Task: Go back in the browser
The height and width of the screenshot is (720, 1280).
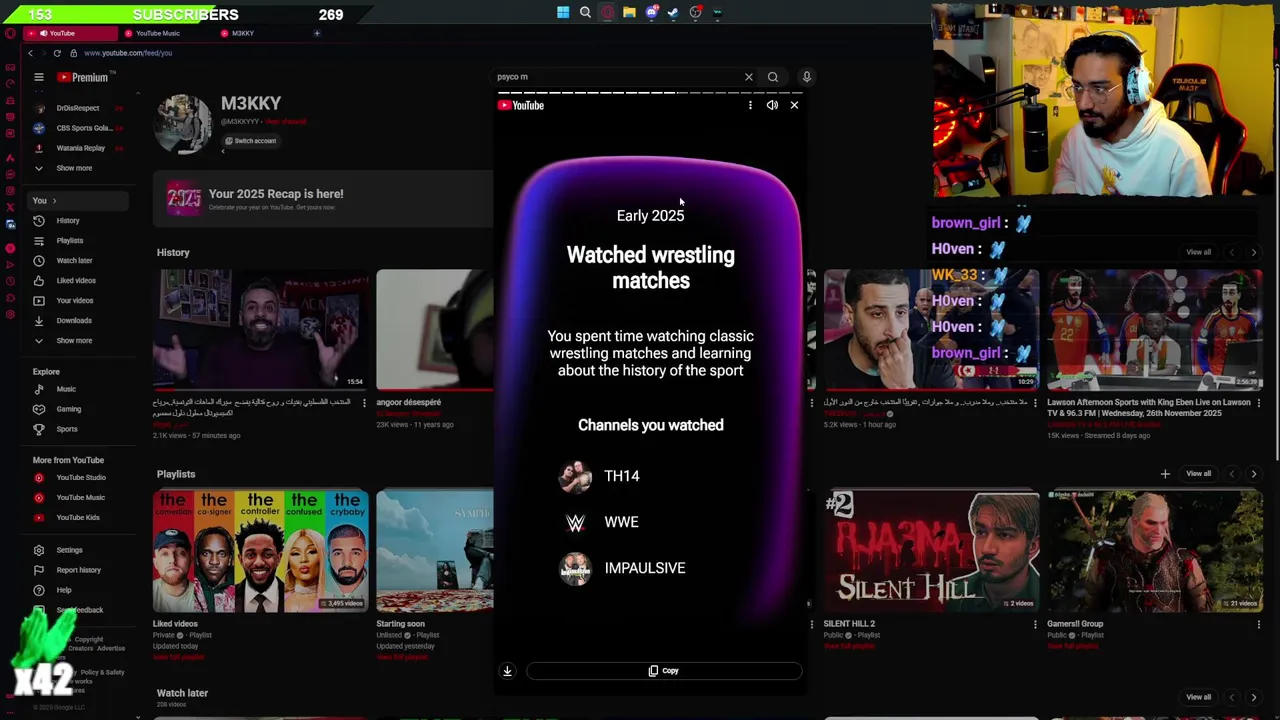Action: tap(30, 53)
